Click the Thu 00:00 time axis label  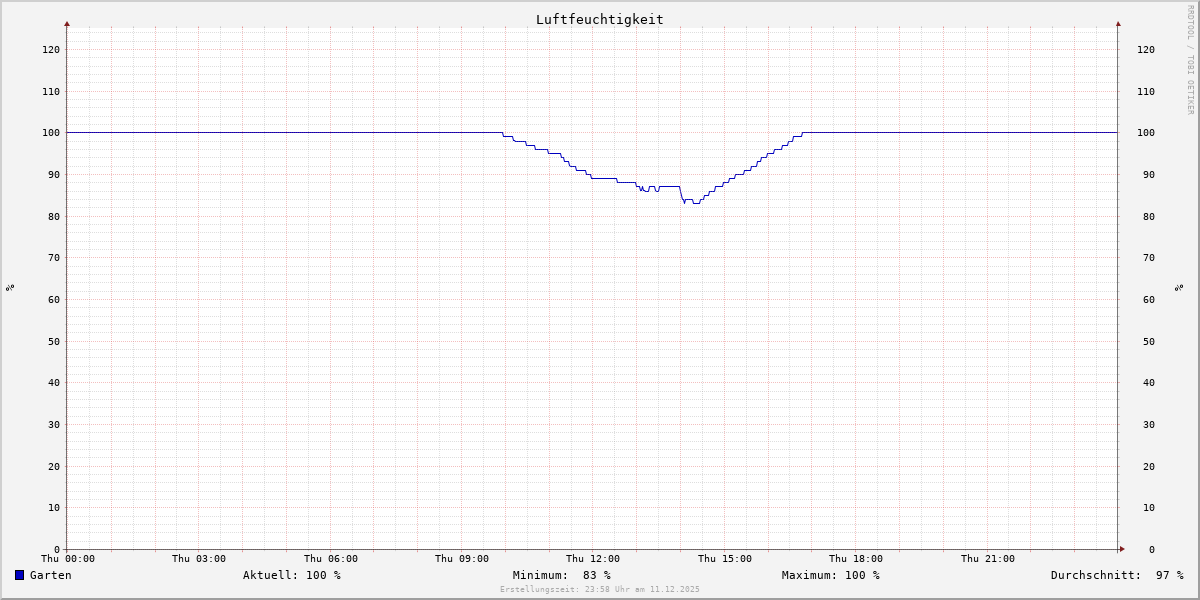68,559
